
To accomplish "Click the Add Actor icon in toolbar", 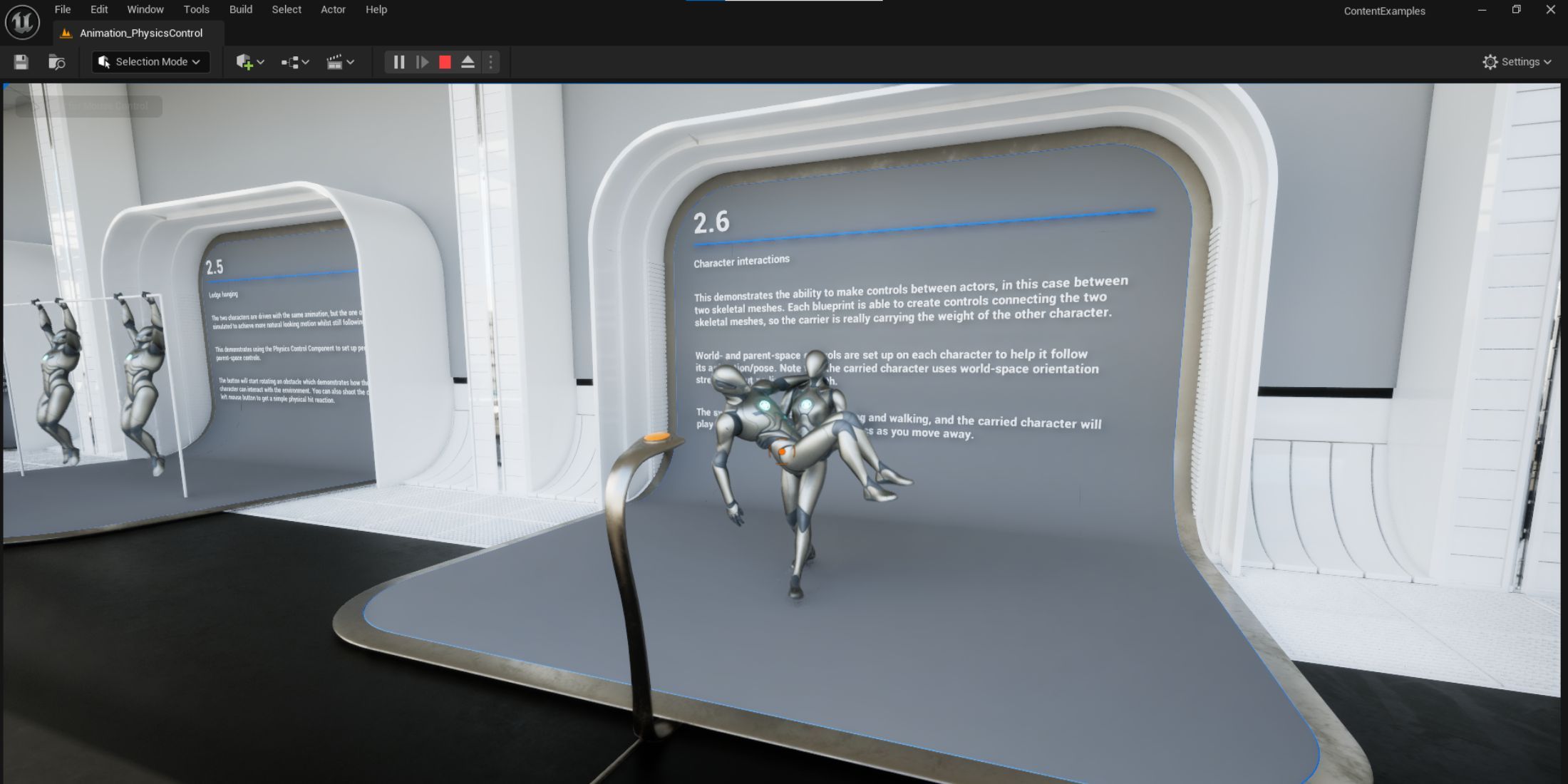I will point(248,62).
